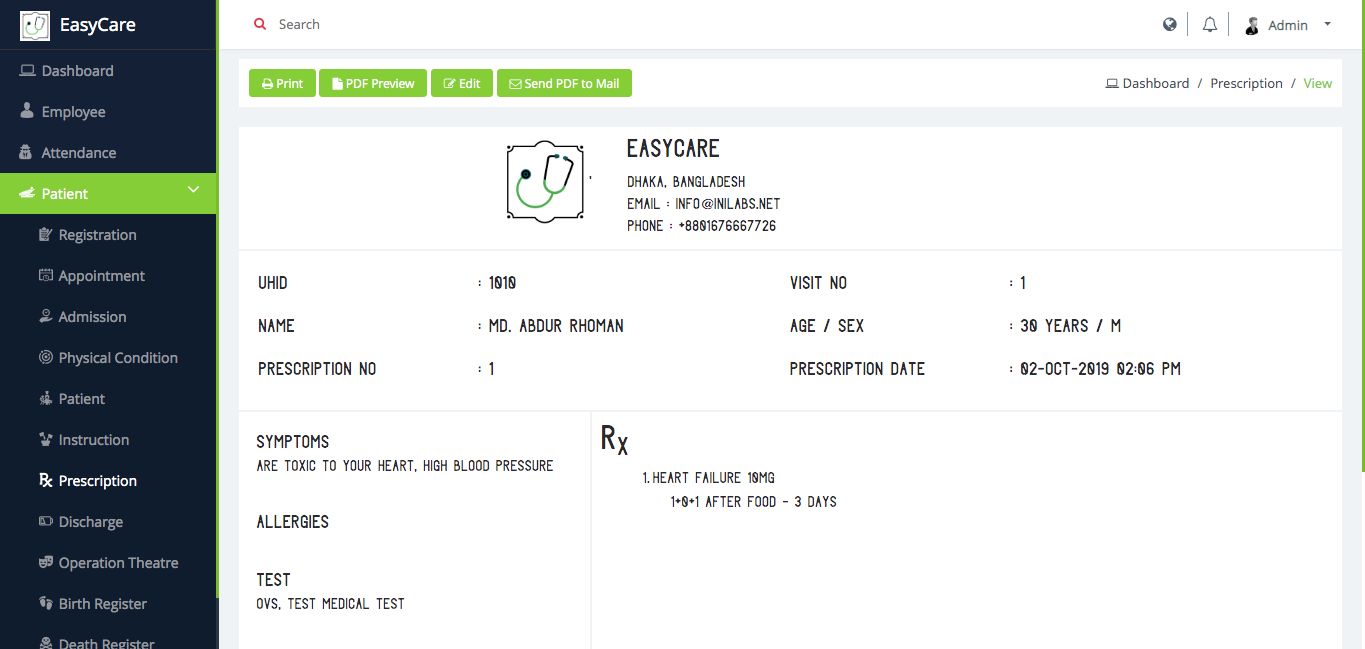Click the Admin user avatar icon
Screen dimensions: 1365x649
coord(1252,25)
